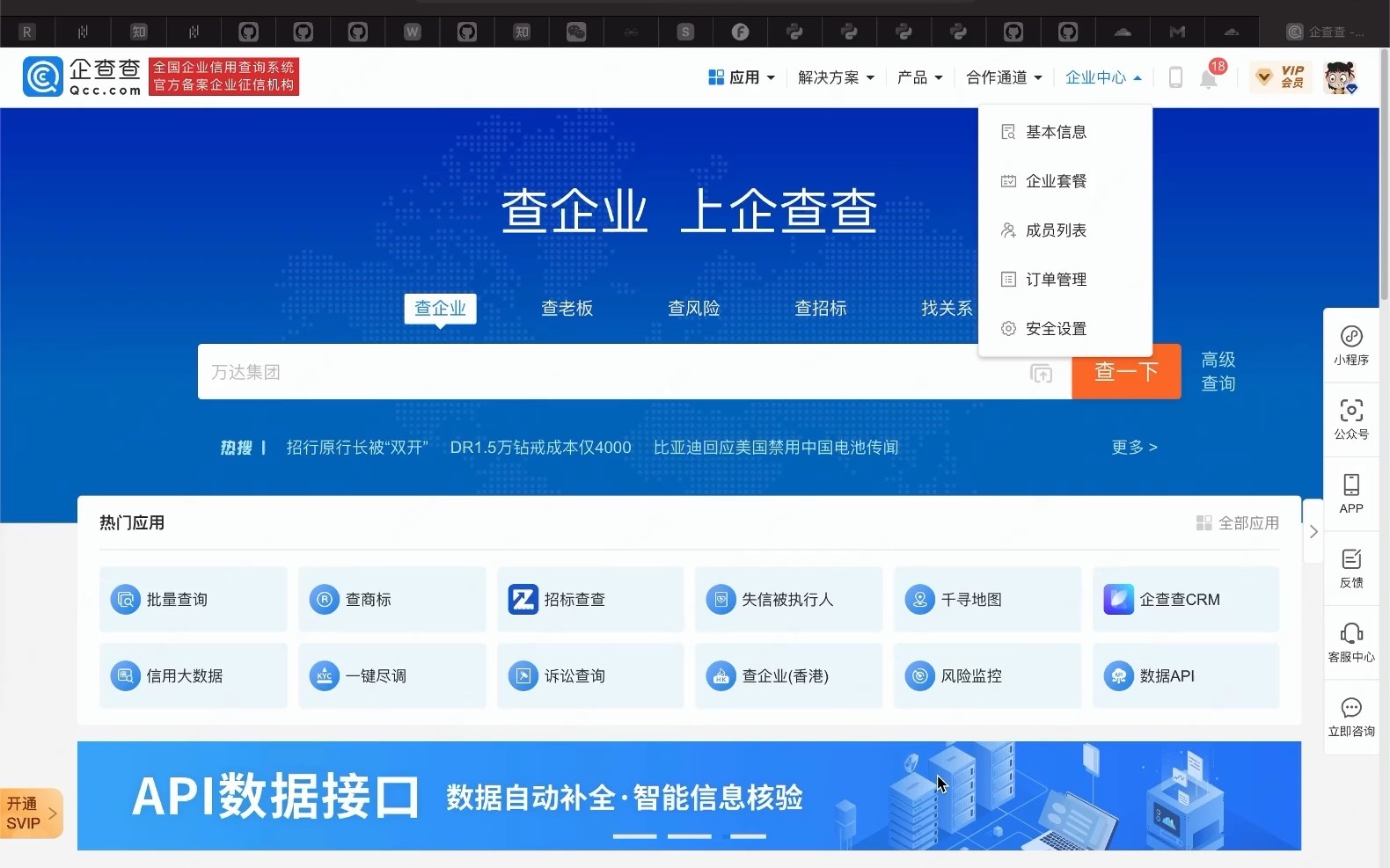The width and height of the screenshot is (1390, 868).
Task: Expand the 解决方案 dropdown
Action: pos(836,77)
